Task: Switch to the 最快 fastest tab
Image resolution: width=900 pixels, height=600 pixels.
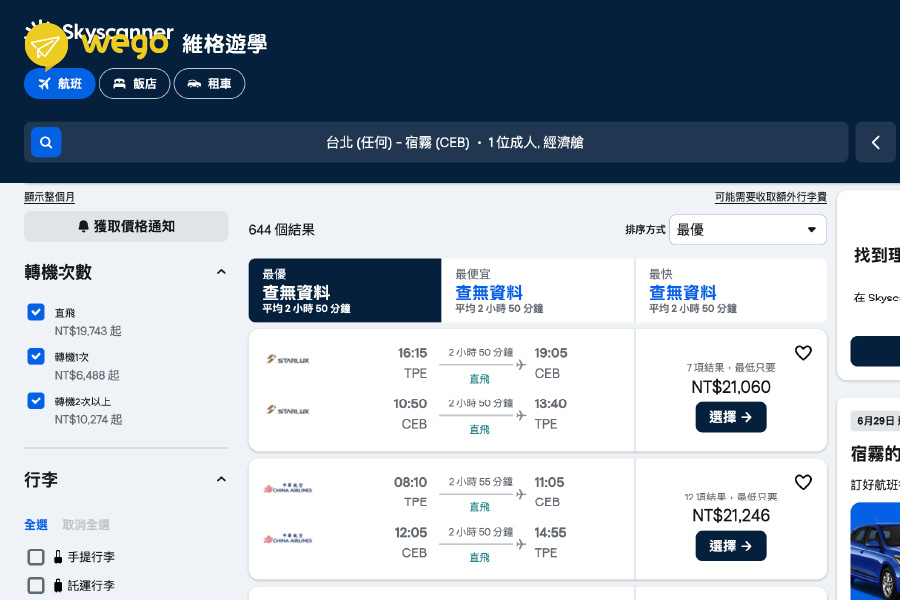Action: click(730, 291)
